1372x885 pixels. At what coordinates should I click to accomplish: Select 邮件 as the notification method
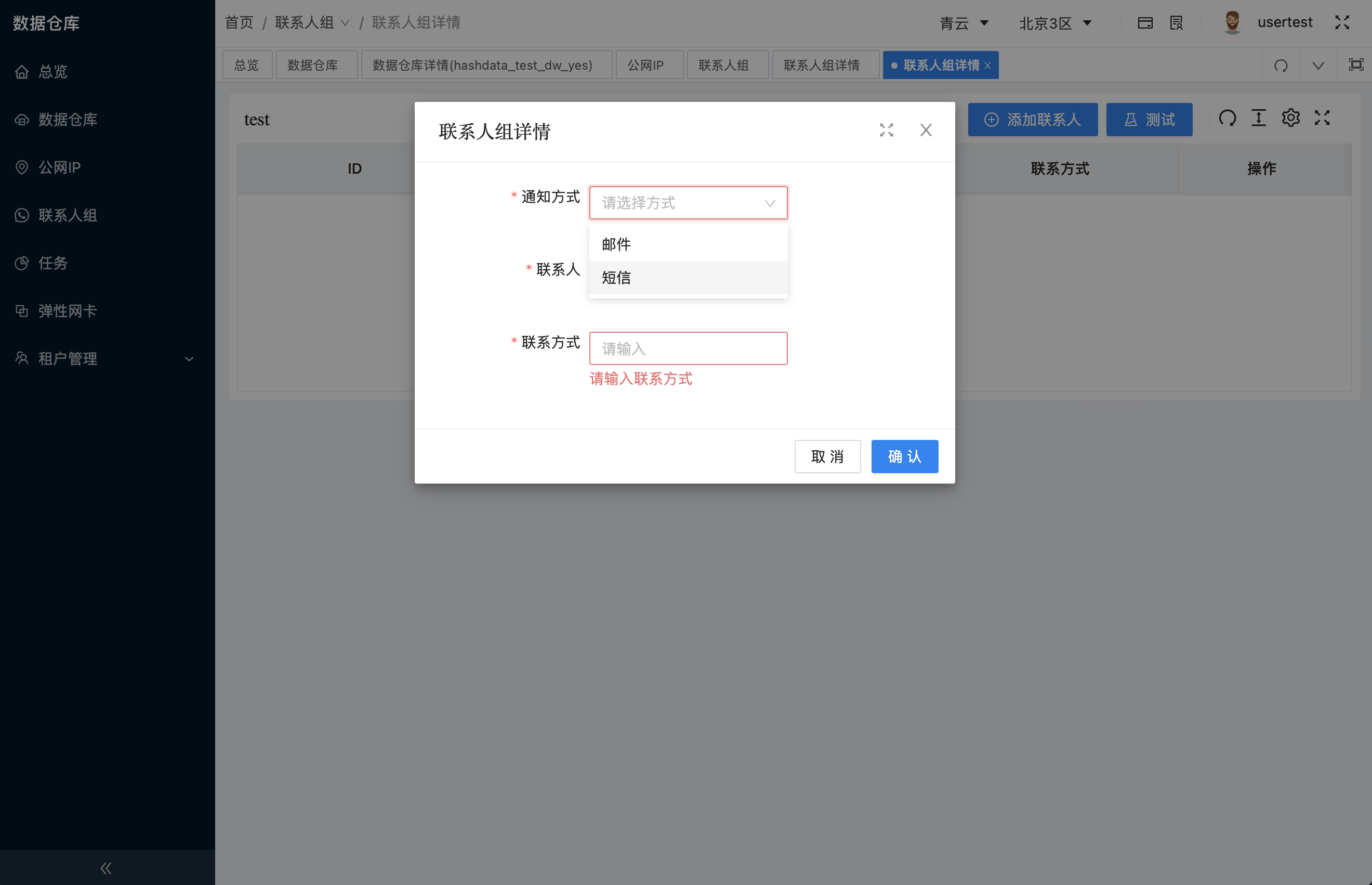(x=616, y=244)
